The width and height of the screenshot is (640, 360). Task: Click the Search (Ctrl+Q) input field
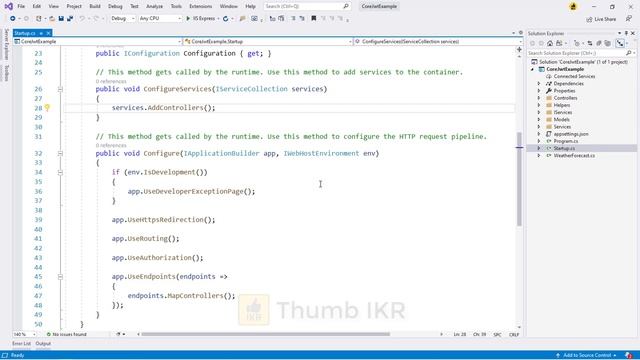pyautogui.click(x=307, y=6)
